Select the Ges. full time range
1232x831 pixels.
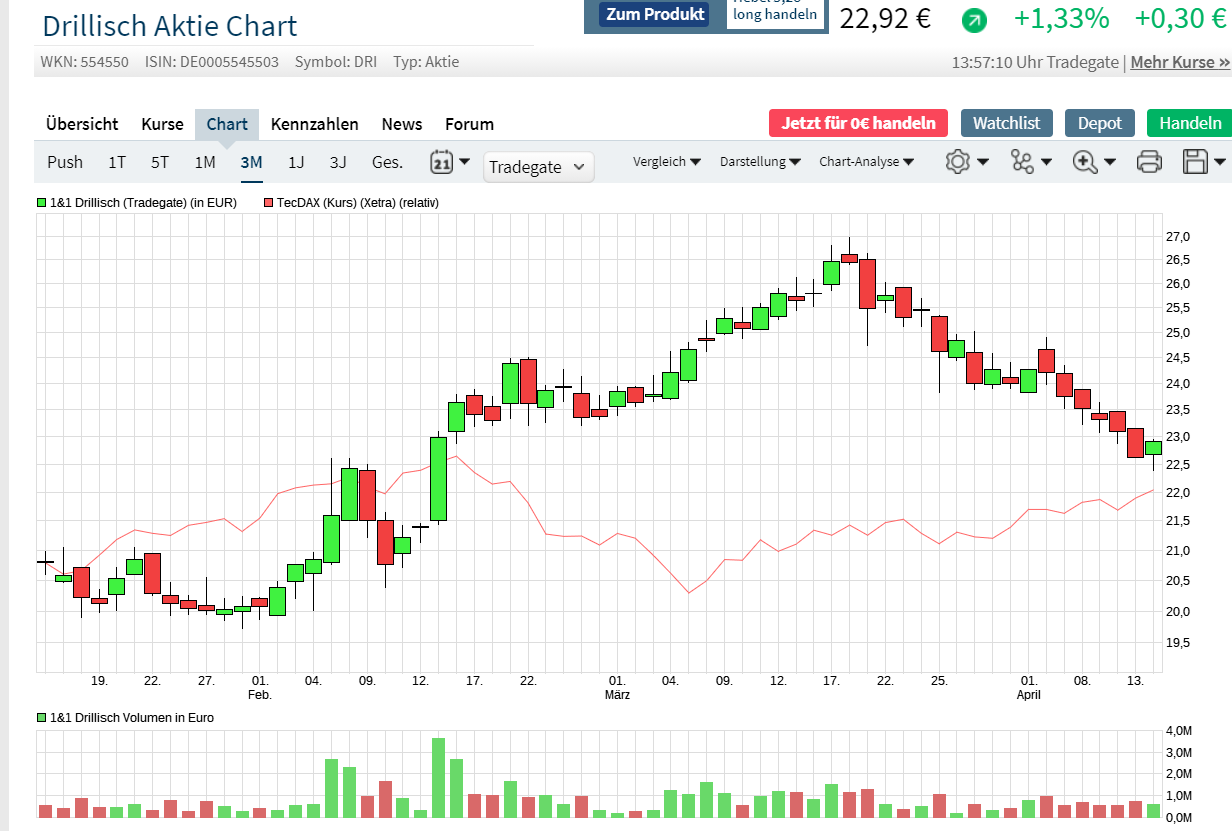point(388,162)
